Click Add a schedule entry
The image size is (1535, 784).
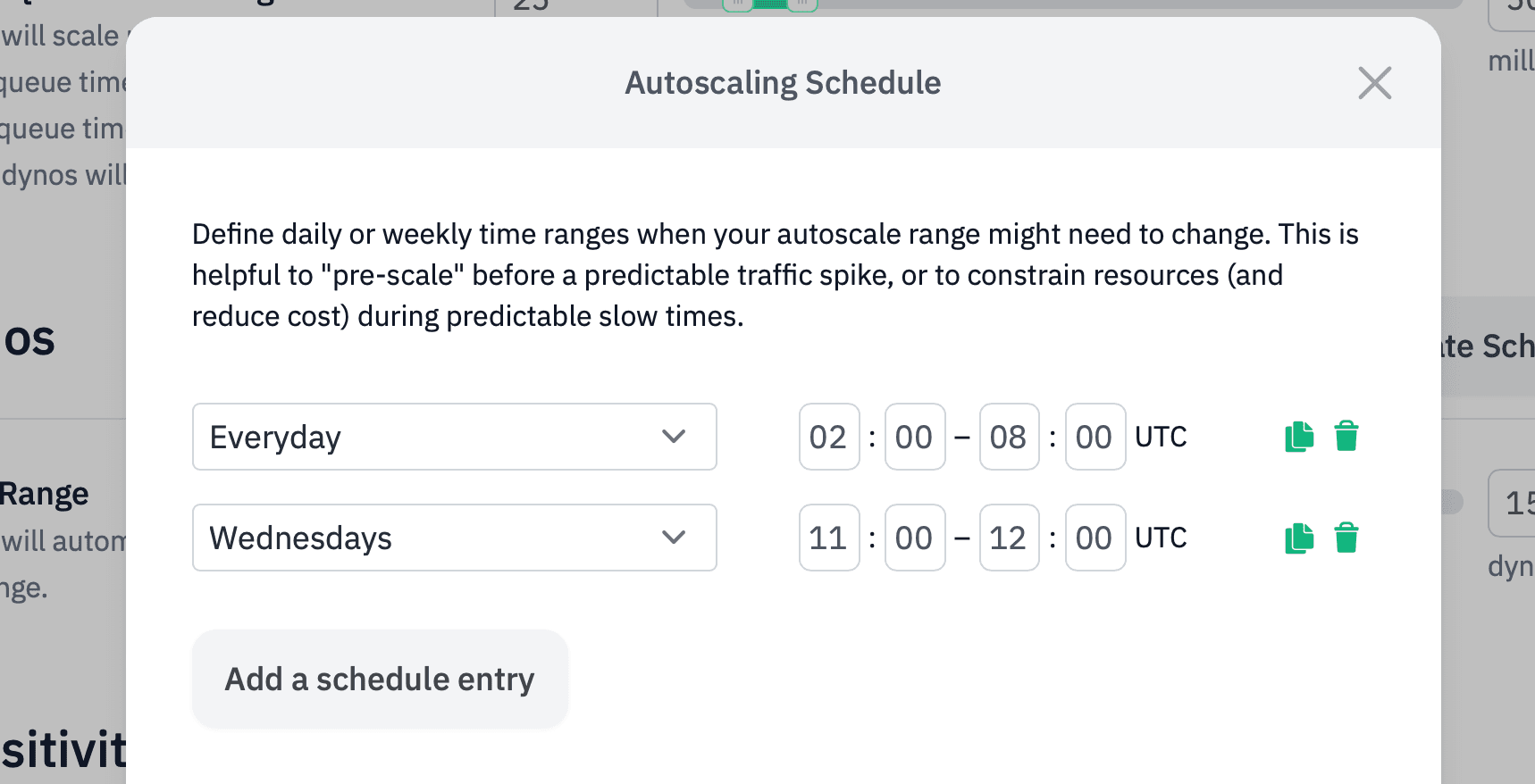tap(379, 679)
